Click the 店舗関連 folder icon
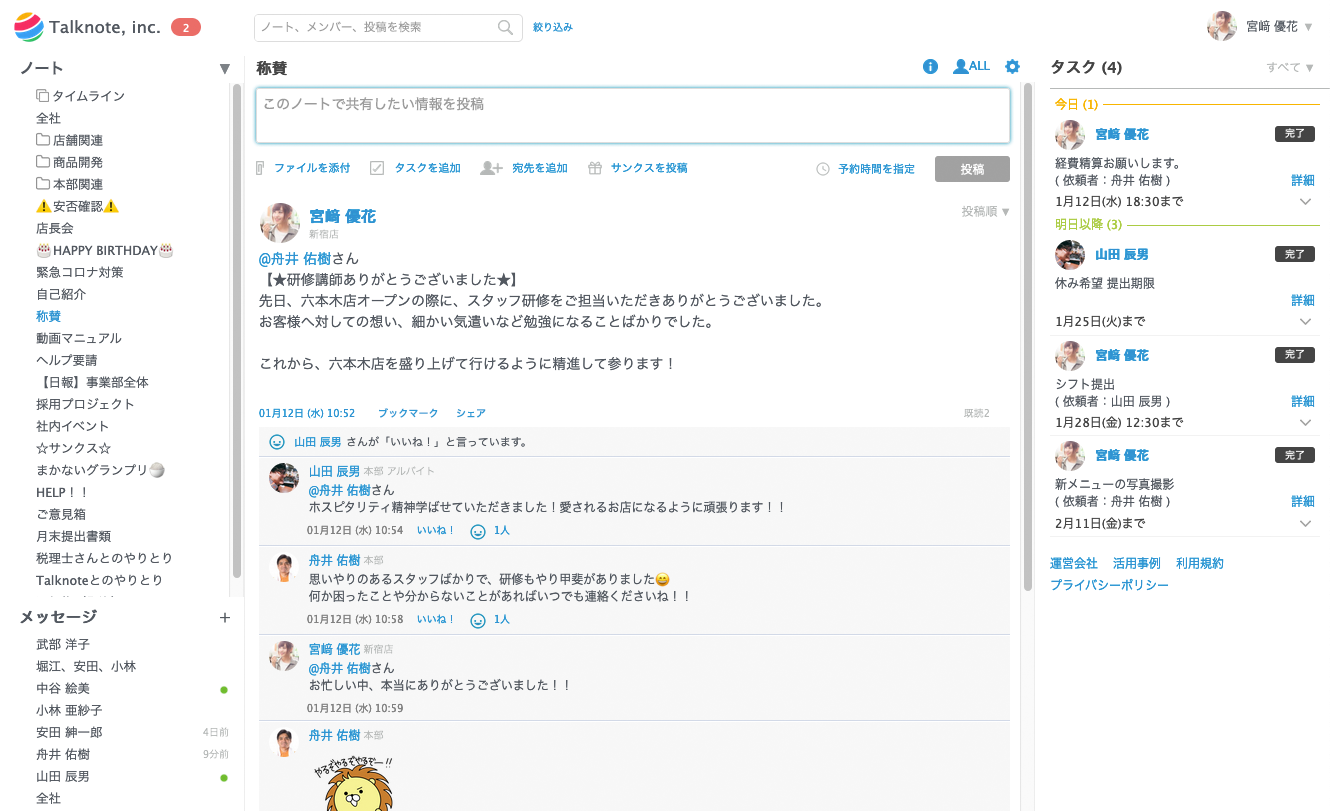Viewport: 1330px width, 811px height. 43,140
